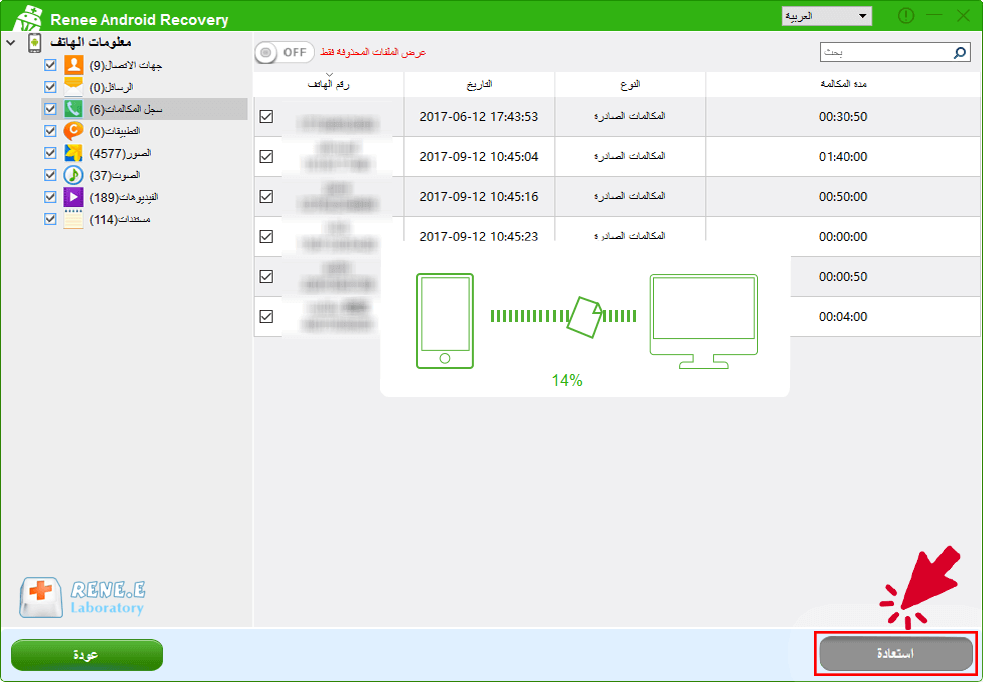Click the Renee Android Recovery logo icon
Image resolution: width=983 pixels, height=682 pixels.
28,19
